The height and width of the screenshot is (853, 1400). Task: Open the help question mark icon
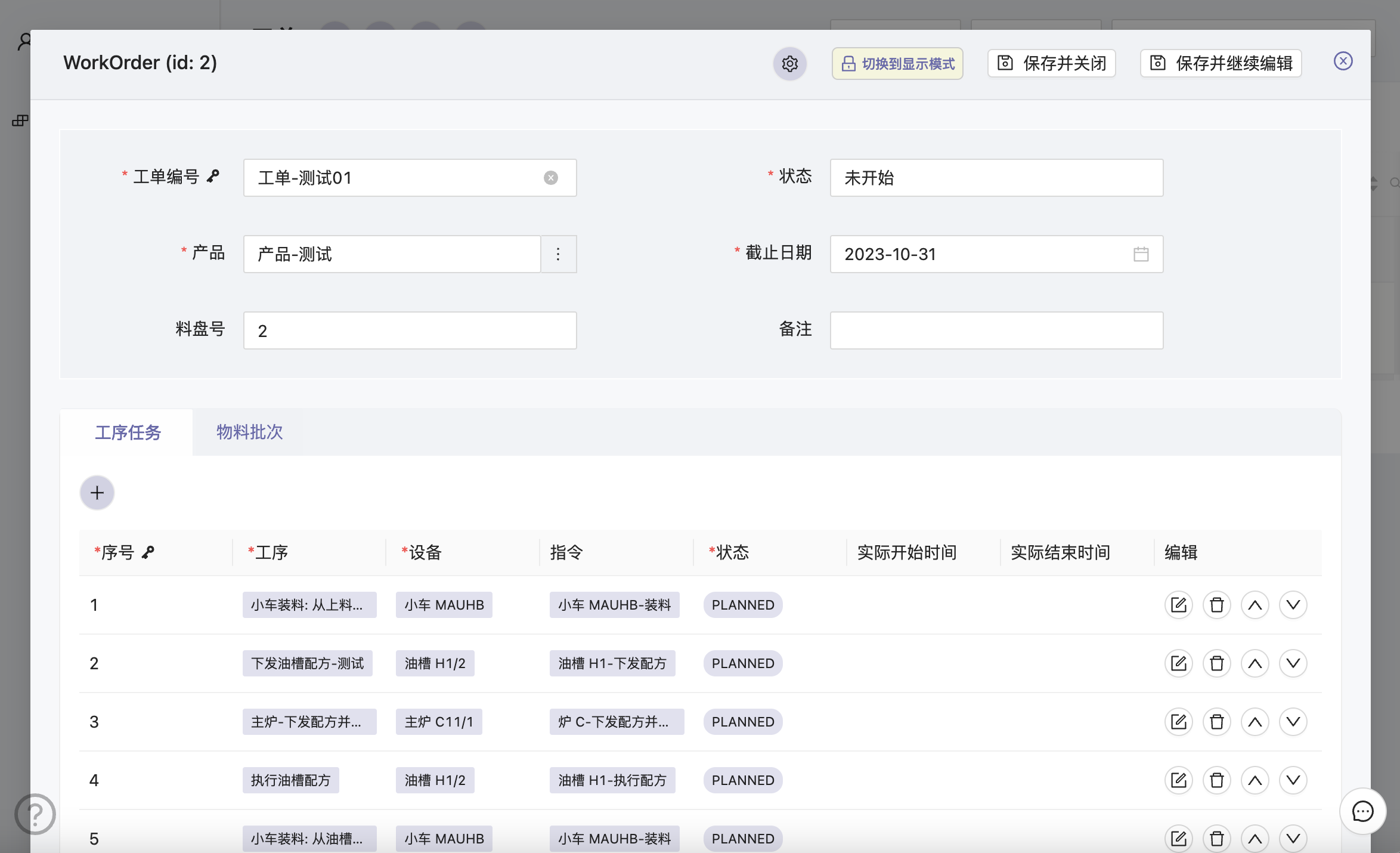point(35,814)
